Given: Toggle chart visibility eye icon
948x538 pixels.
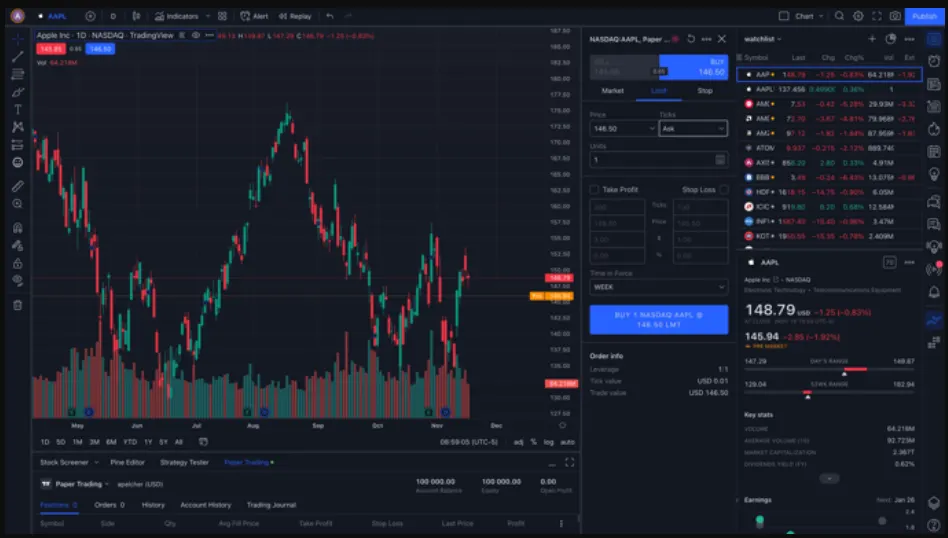Looking at the screenshot, I should (x=195, y=36).
